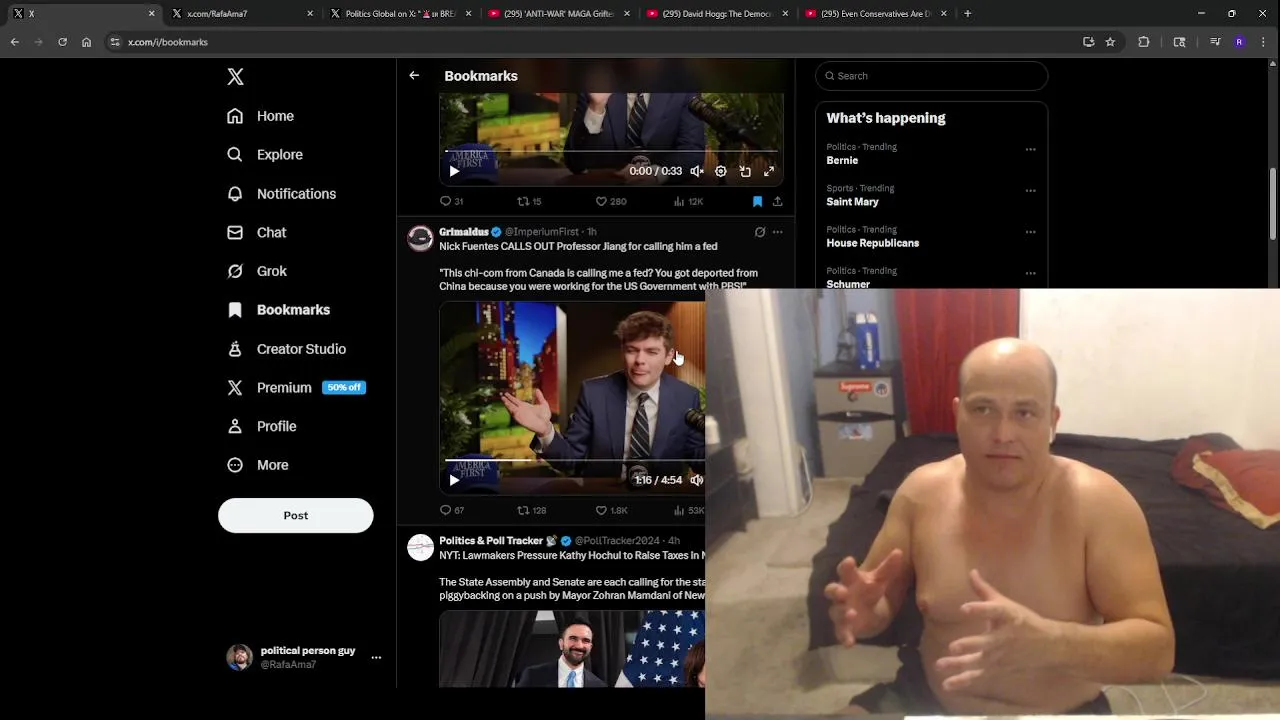Open Grok explain on Grimaldus post

point(760,232)
